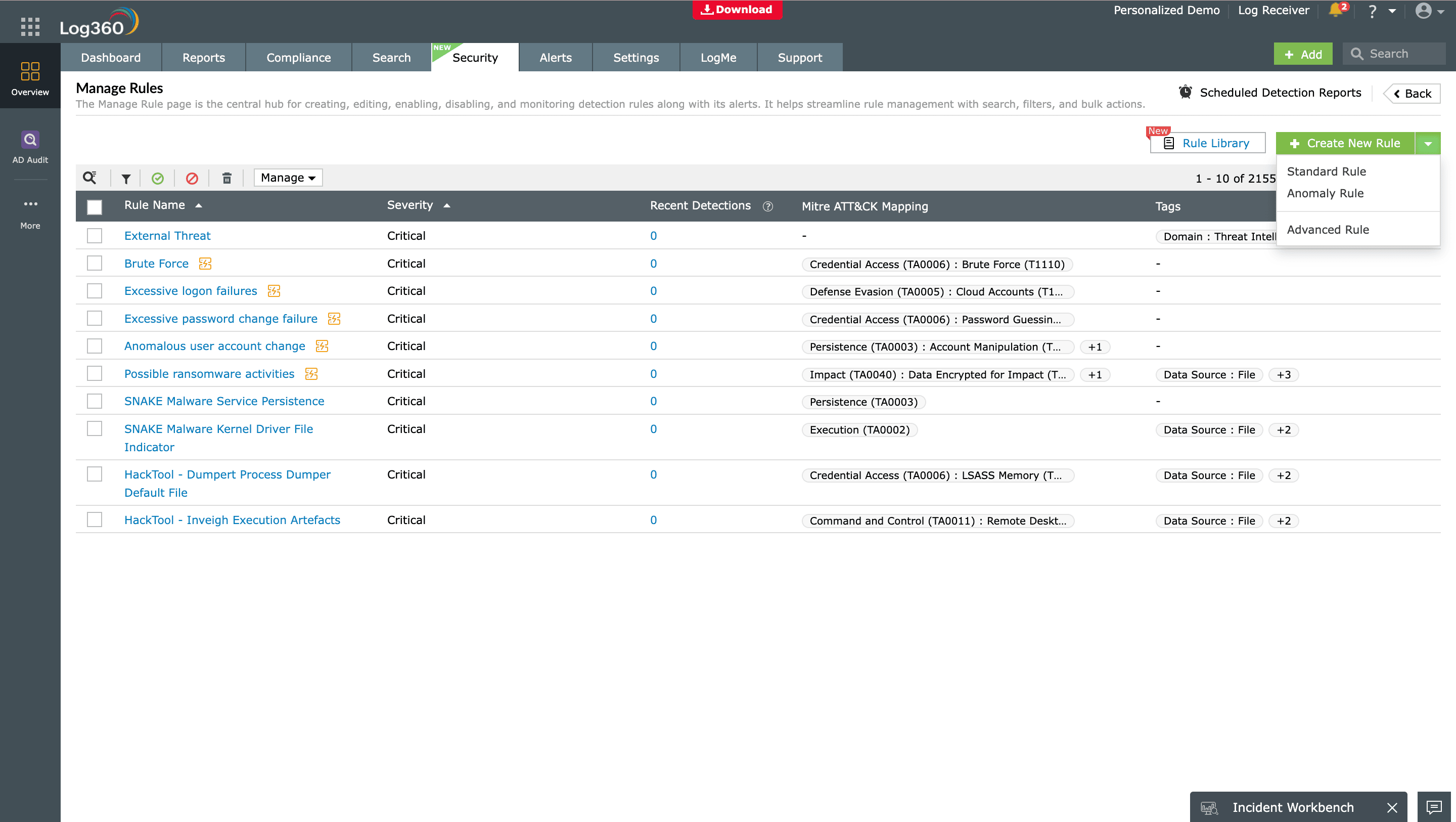This screenshot has height=822, width=1456.
Task: Click the sort arrow on the Severity column
Action: (x=446, y=205)
